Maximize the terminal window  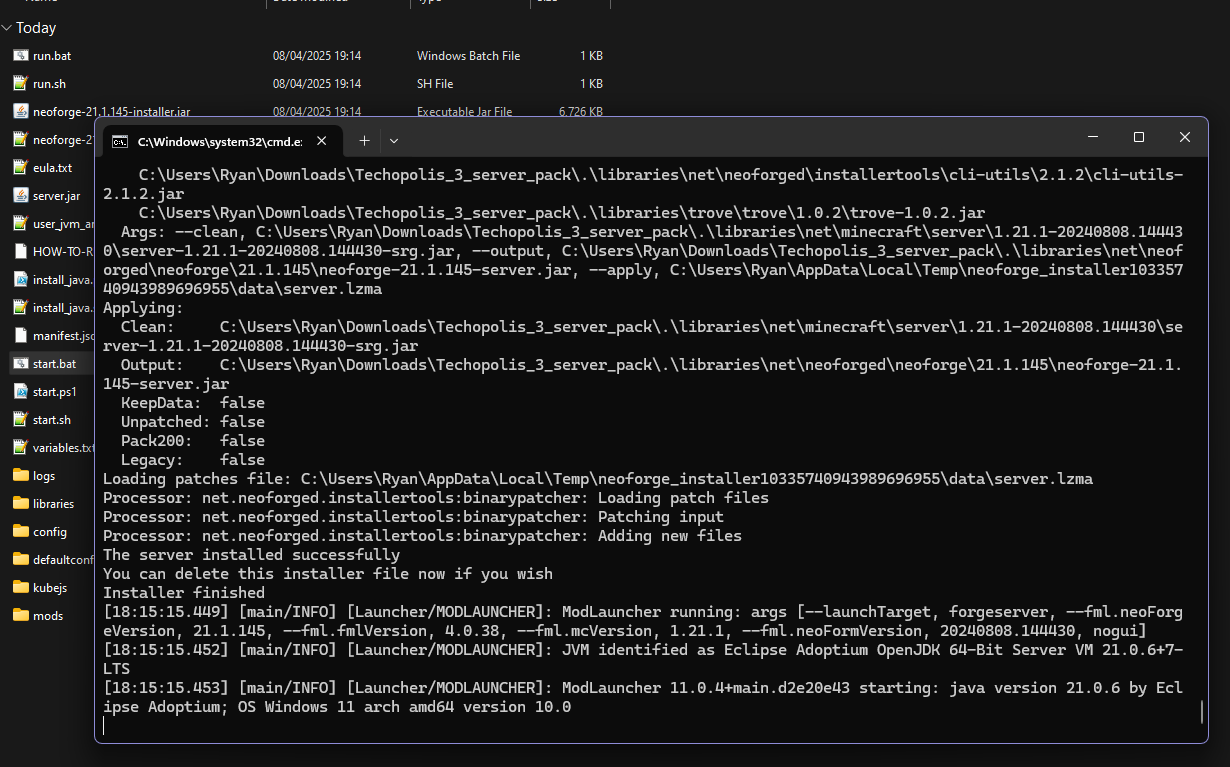click(x=1139, y=137)
